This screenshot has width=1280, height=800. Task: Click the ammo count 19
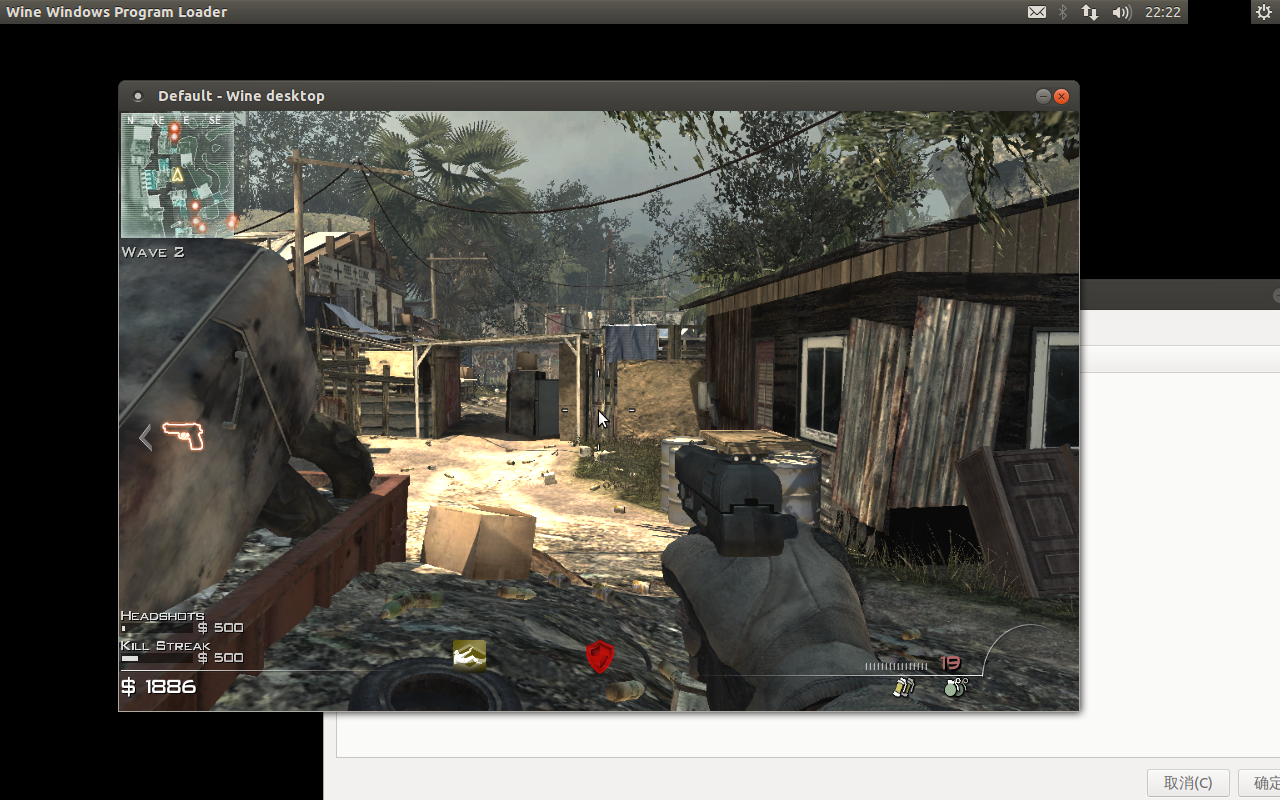(950, 663)
